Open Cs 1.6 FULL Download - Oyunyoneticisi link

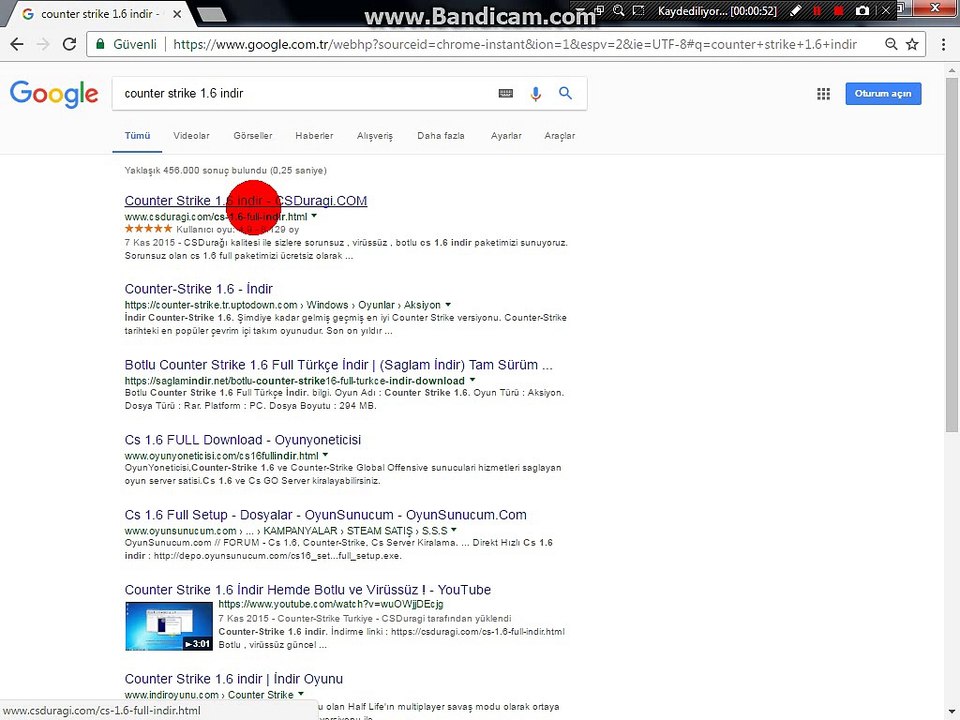point(242,440)
